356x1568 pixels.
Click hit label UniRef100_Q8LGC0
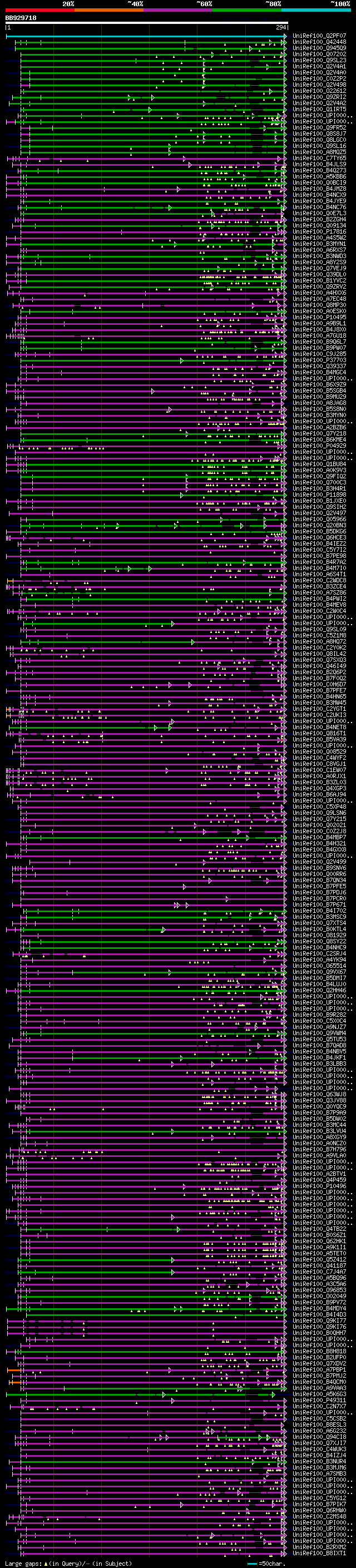[319, 140]
